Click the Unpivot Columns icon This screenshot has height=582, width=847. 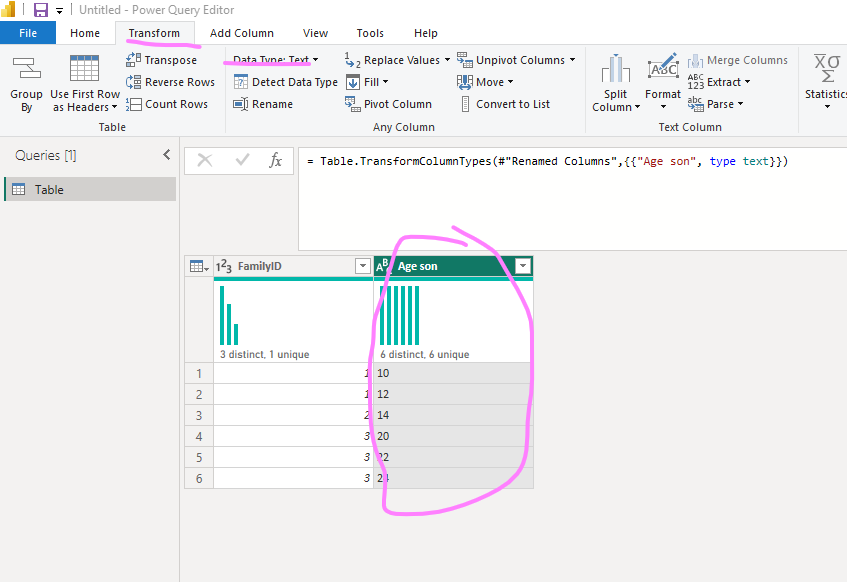pyautogui.click(x=465, y=60)
